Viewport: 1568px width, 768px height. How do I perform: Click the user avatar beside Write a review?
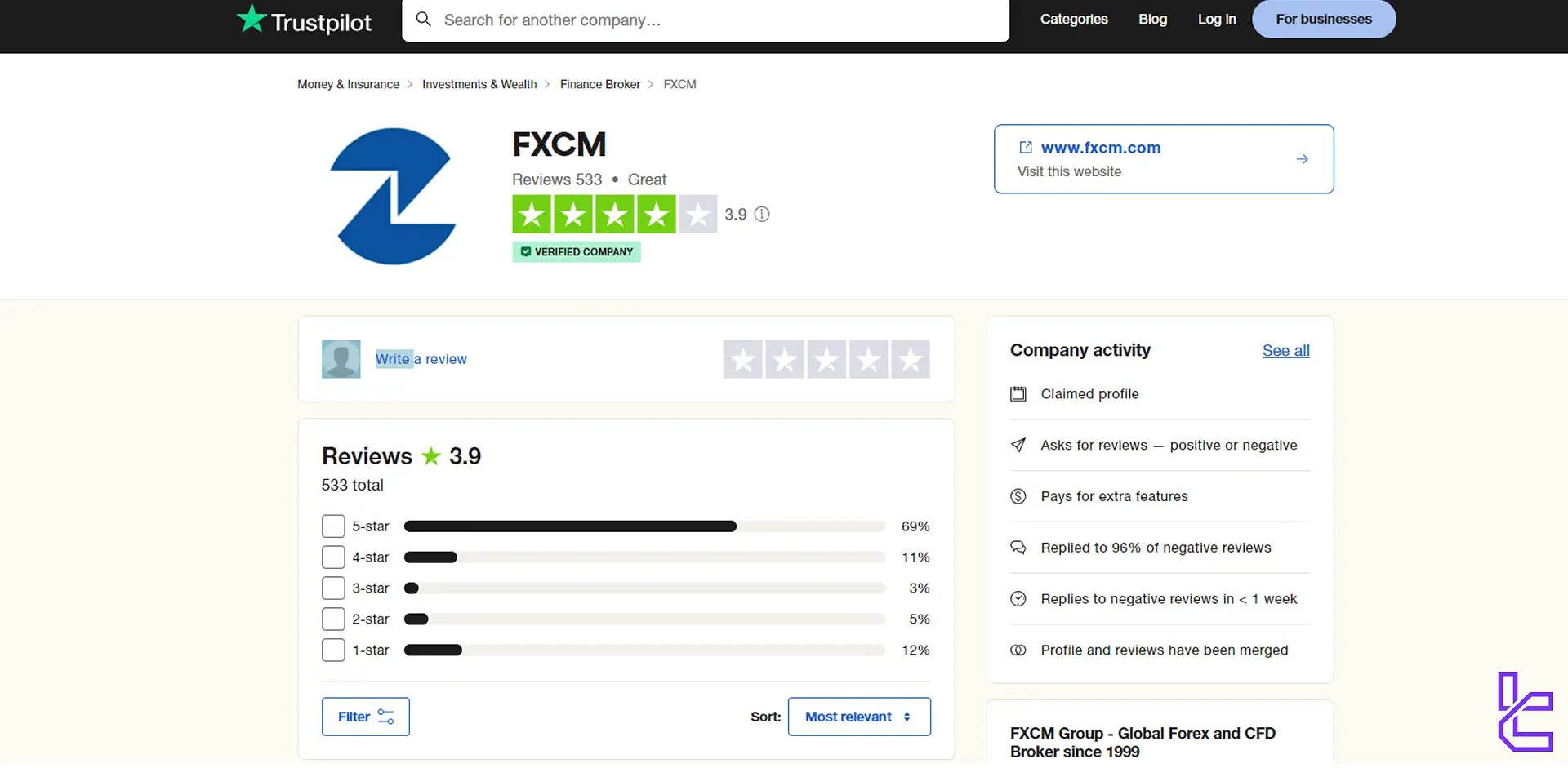[341, 358]
